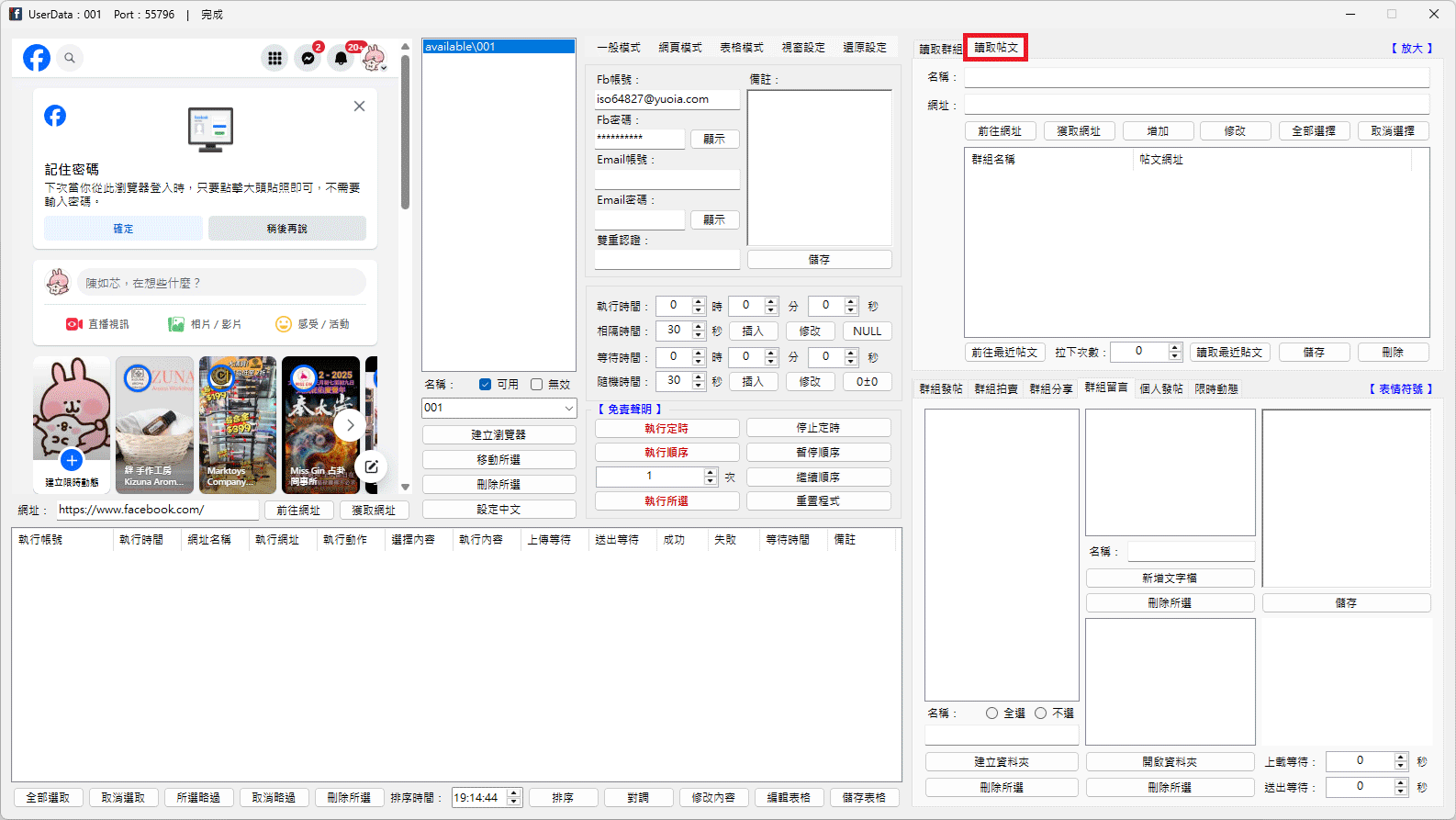Open Facebook search magnifier icon
Viewport: 1456px width, 820px height.
point(70,58)
